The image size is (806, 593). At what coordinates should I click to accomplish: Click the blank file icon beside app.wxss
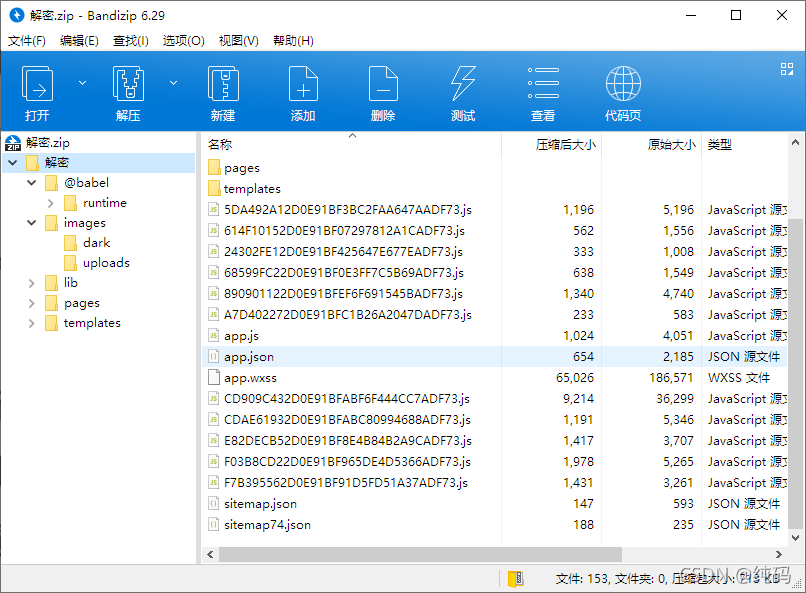coord(213,378)
